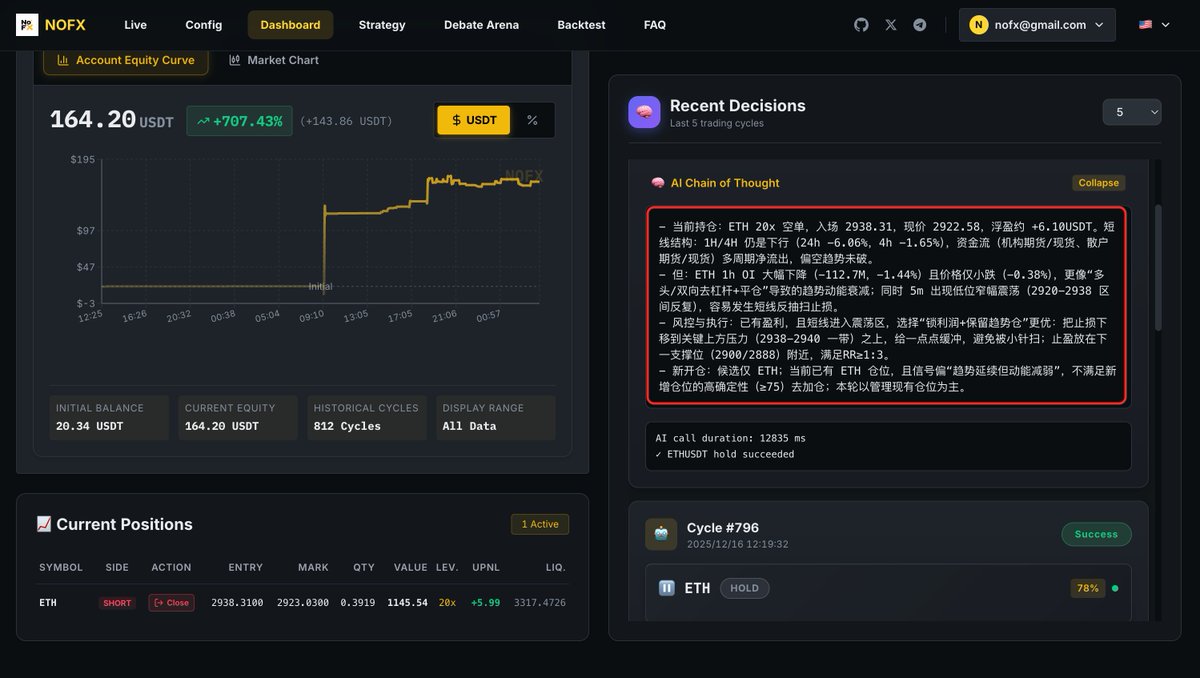Click the Chinese chain of thought text block

click(x=886, y=306)
